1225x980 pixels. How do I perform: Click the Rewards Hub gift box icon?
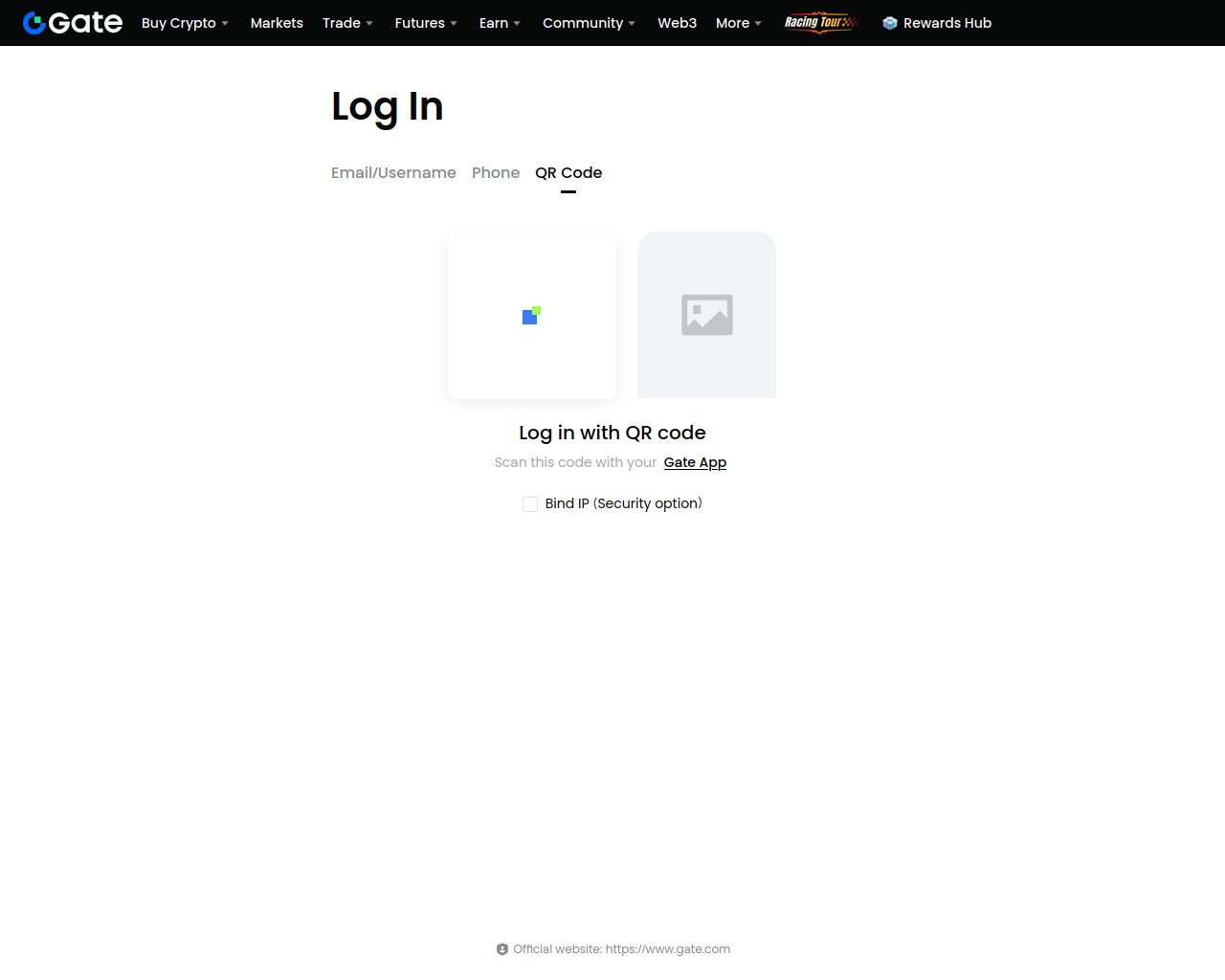pos(890,23)
